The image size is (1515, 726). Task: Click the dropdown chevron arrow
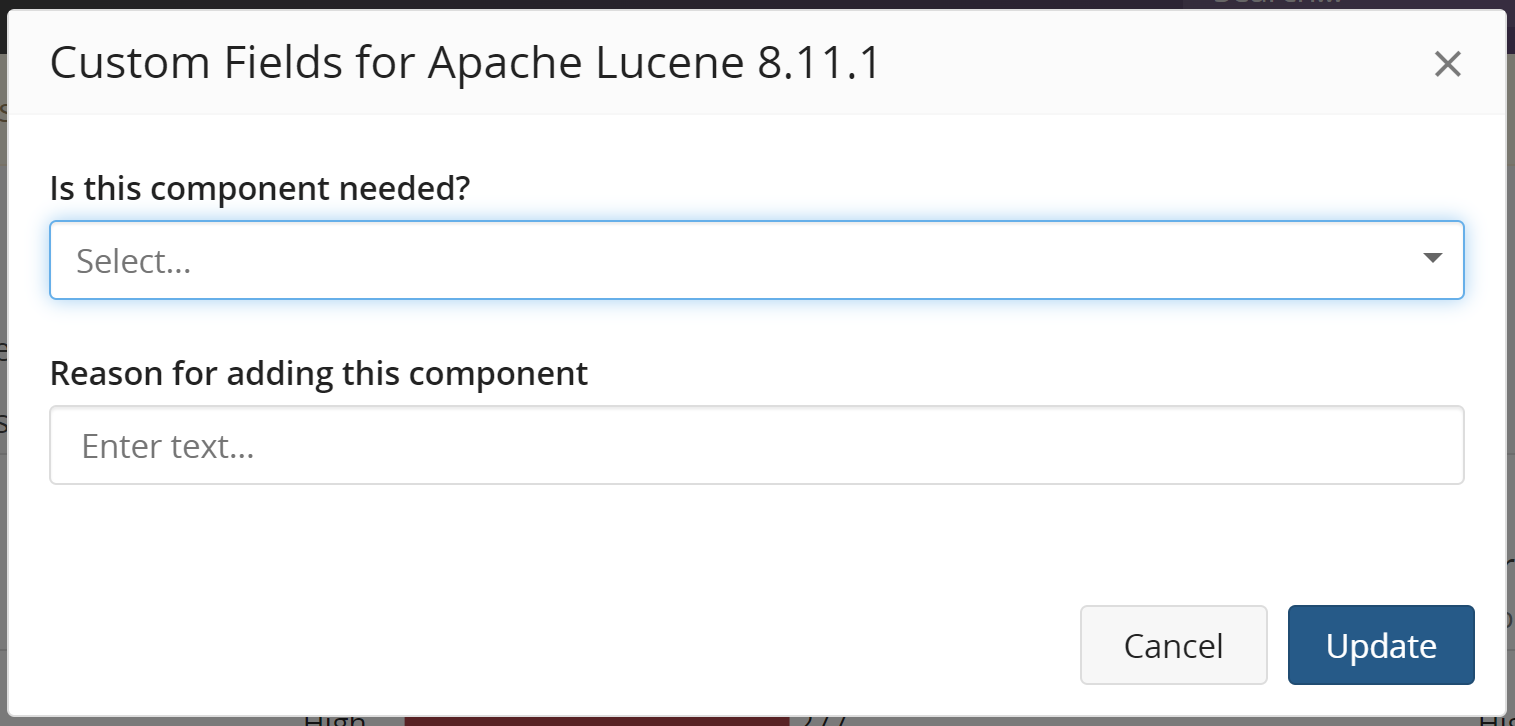tap(1432, 258)
